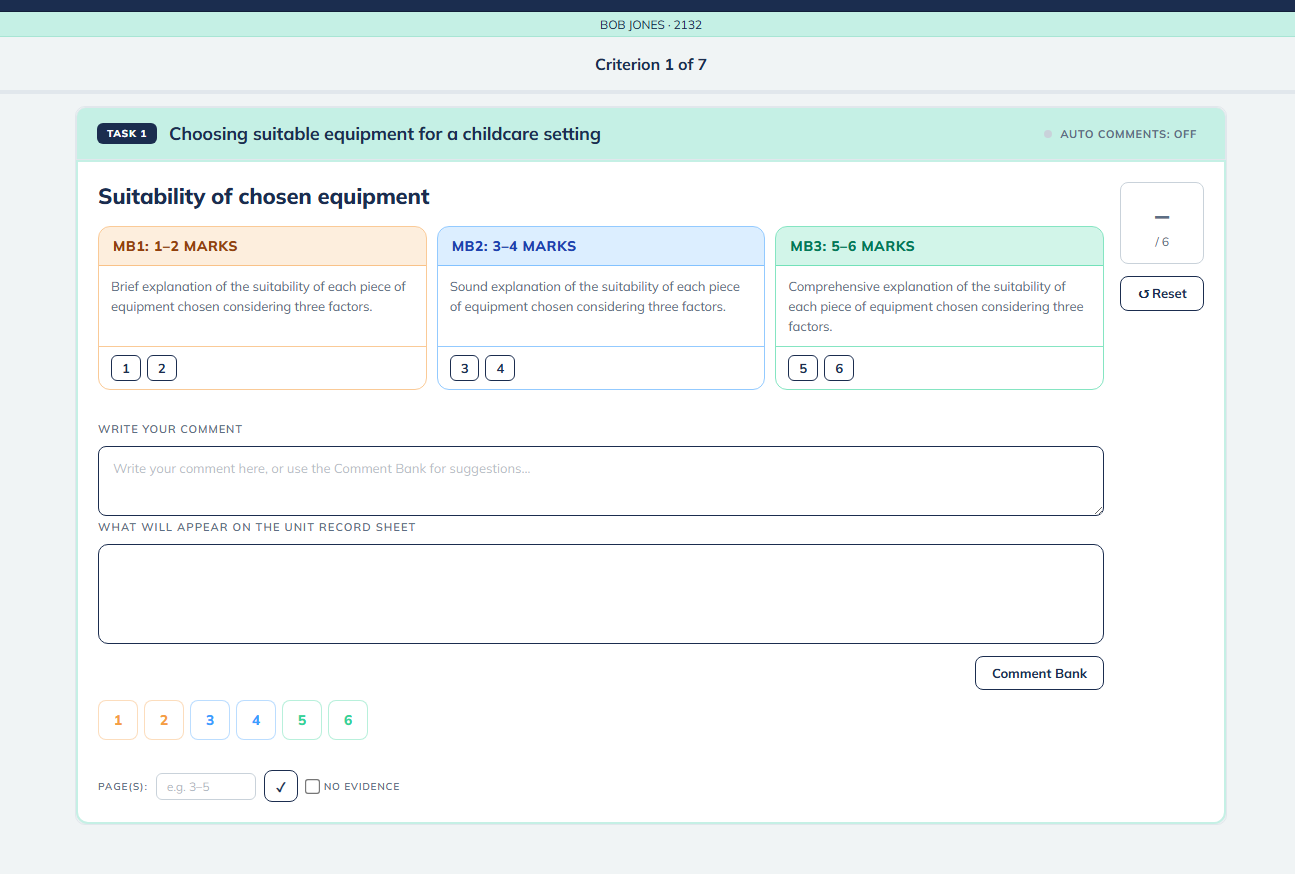Image resolution: width=1295 pixels, height=874 pixels.
Task: Select mark 1 in MB1 band
Action: click(125, 368)
